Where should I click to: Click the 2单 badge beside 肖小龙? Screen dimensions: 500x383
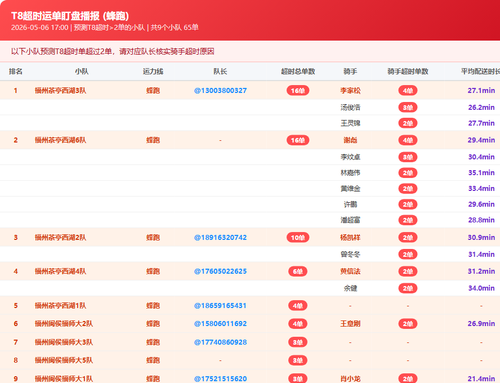[408, 378]
